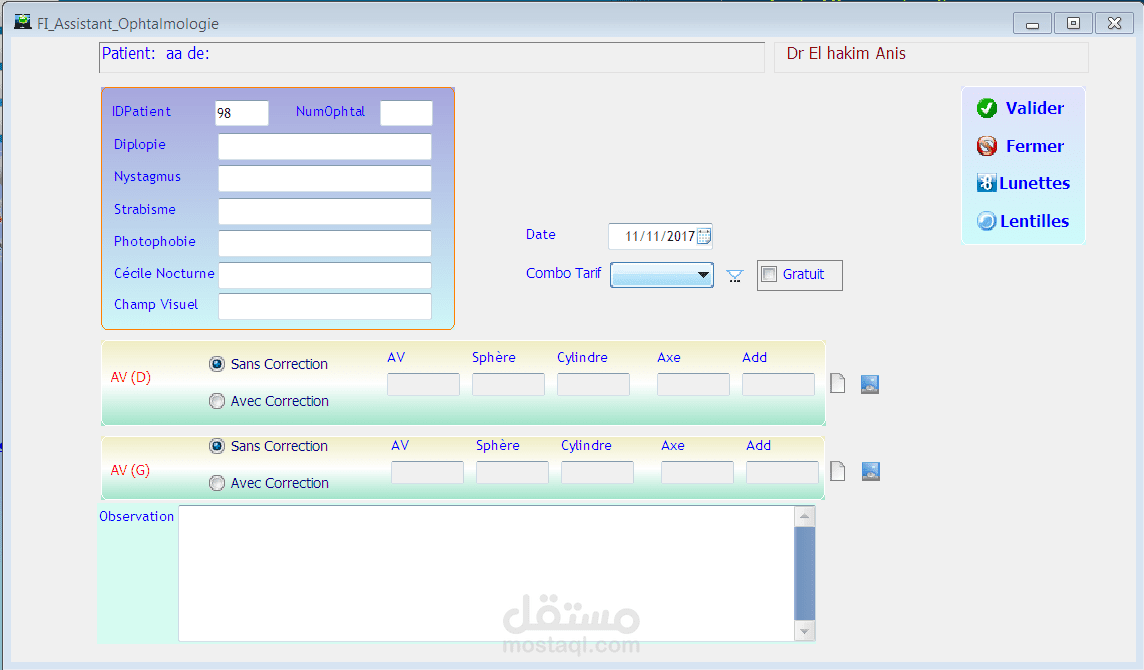Open the Lentilles form
The image size is (1144, 670).
(x=1035, y=221)
